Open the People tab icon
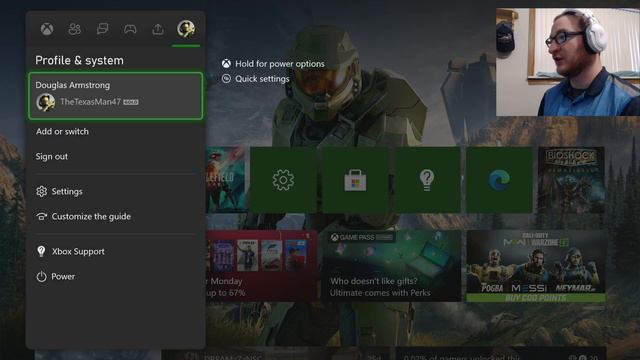Viewport: 640px width, 360px height. click(x=75, y=29)
